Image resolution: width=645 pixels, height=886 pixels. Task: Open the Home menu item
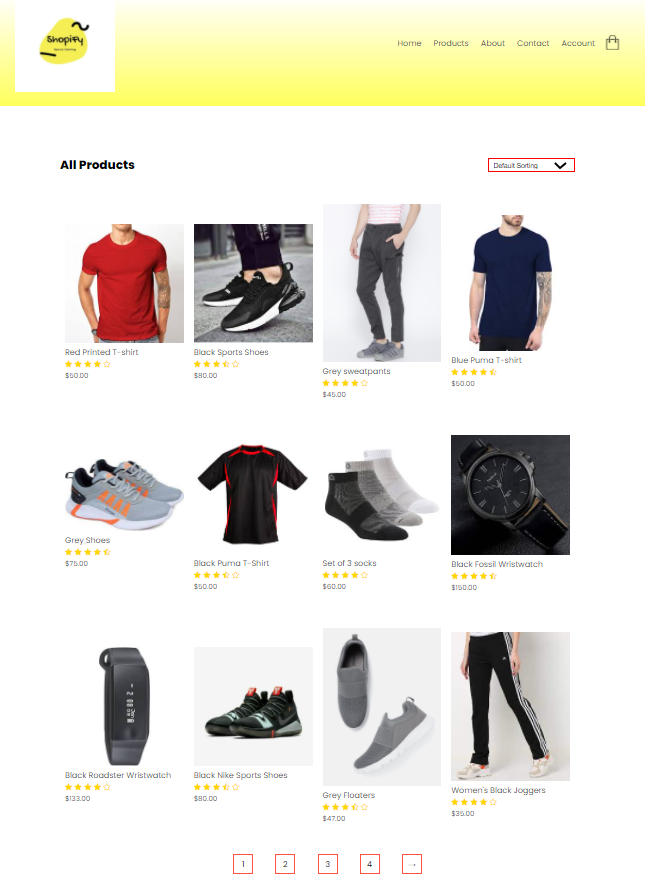409,43
